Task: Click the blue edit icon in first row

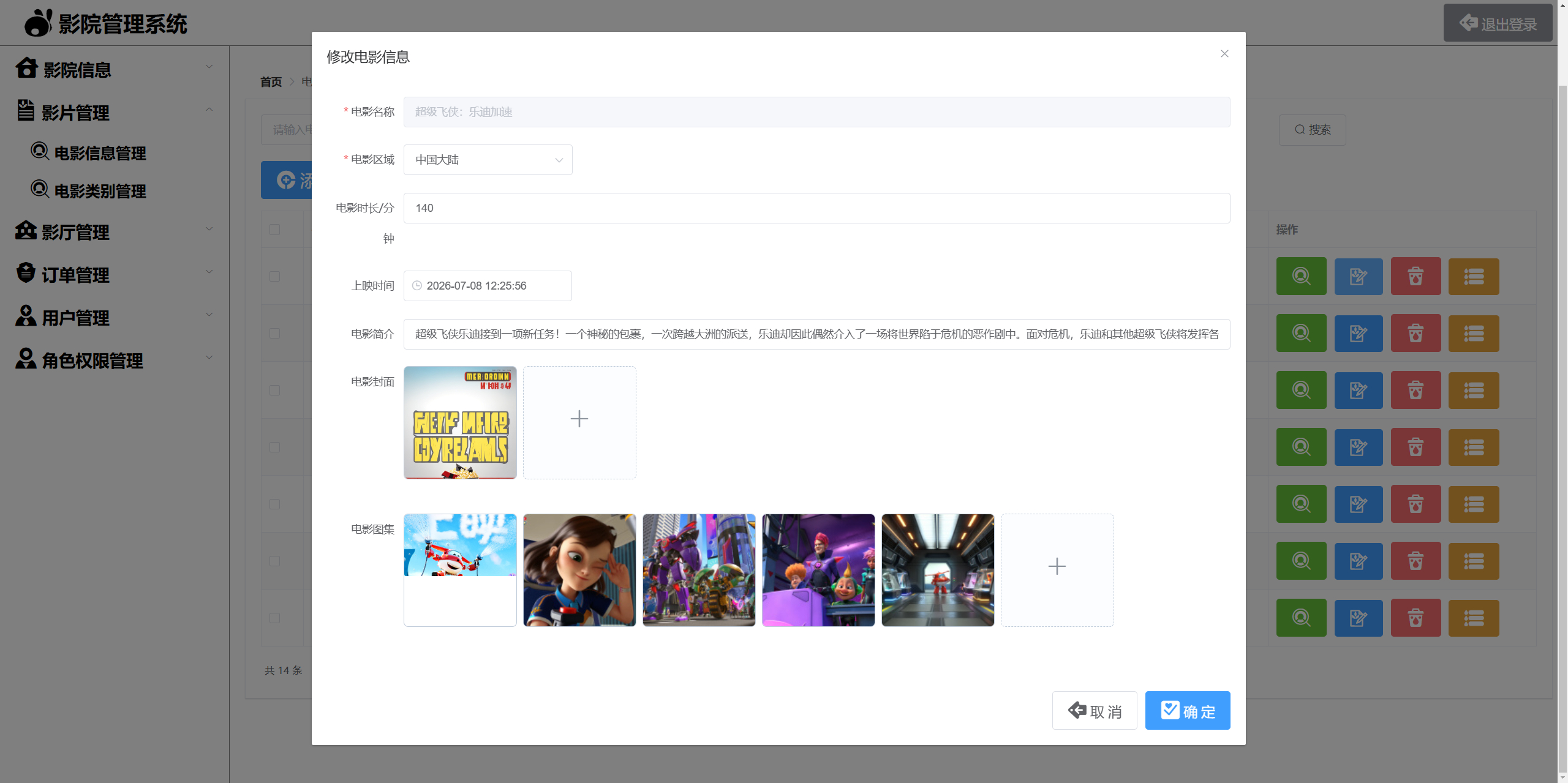Action: [x=1359, y=276]
